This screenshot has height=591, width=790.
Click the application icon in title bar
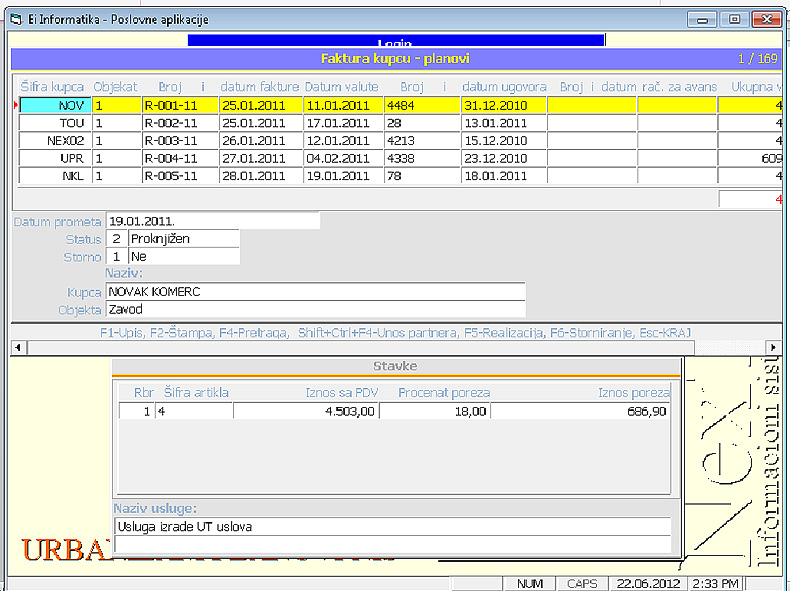(x=14, y=19)
